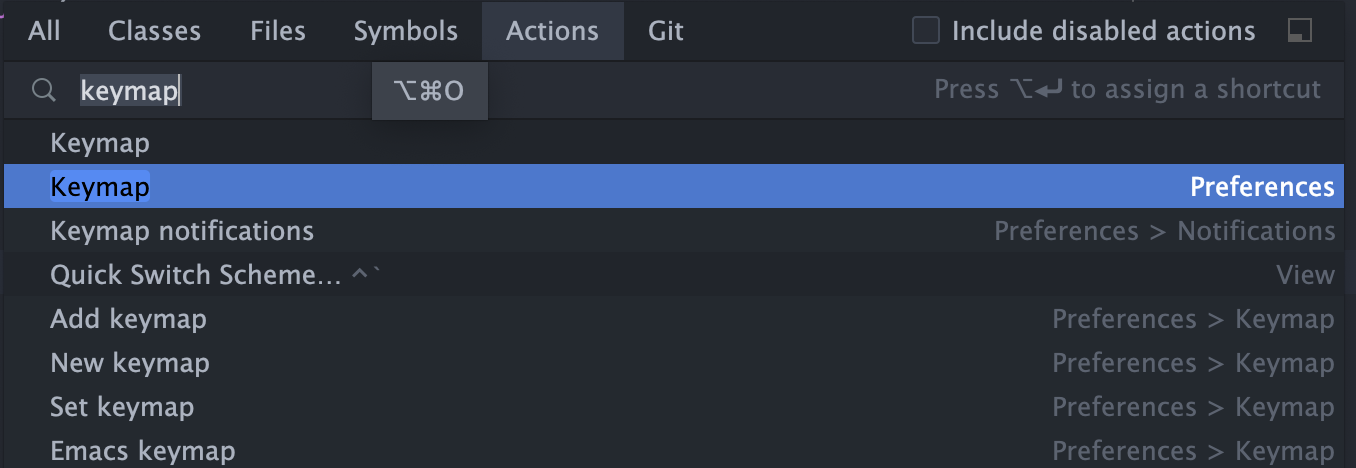
Task: Select the Symbols tab
Action: click(405, 31)
